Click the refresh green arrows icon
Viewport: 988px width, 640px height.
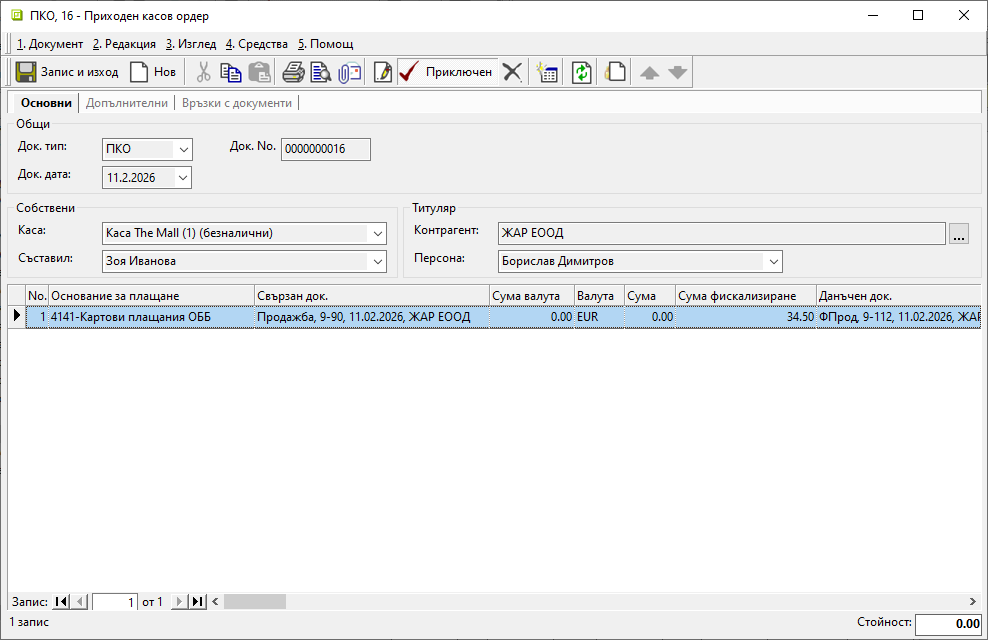tap(582, 72)
